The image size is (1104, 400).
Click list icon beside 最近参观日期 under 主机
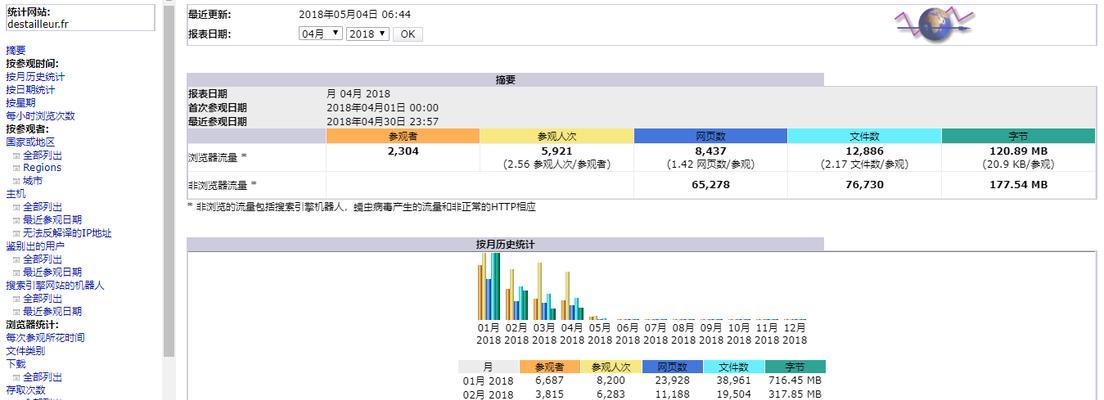[x=17, y=220]
